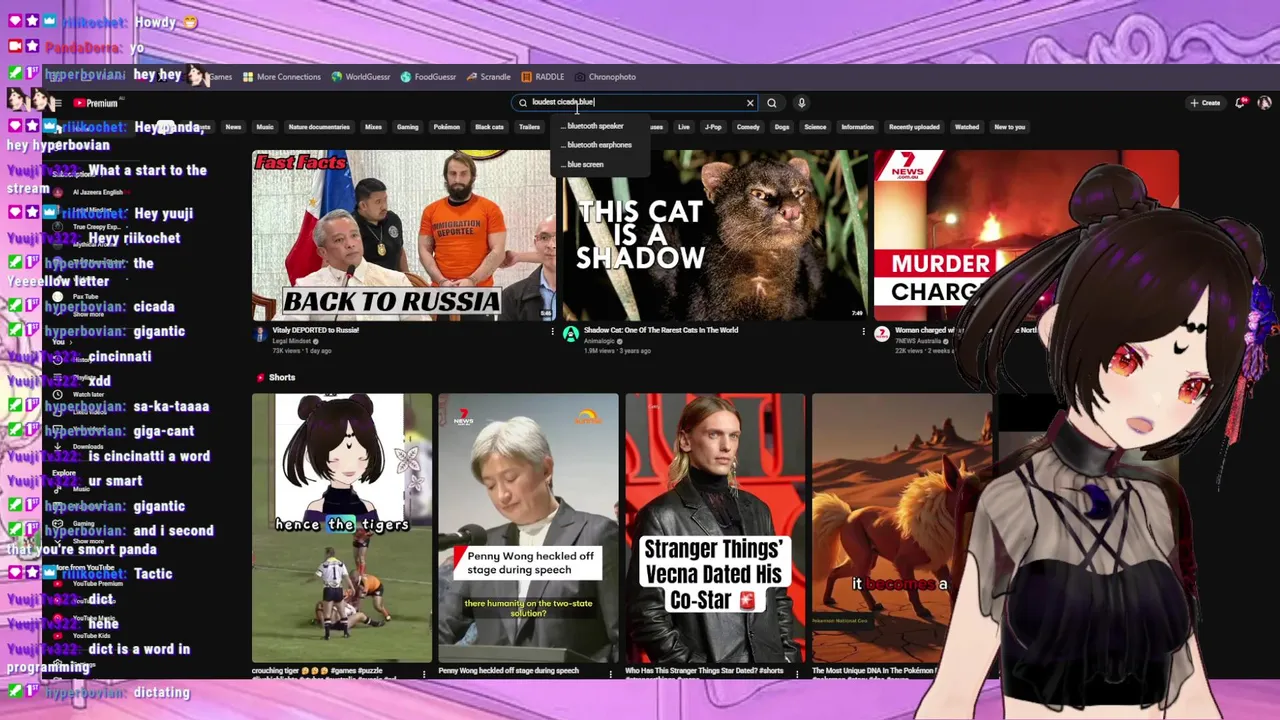This screenshot has height=720, width=1280.
Task: Clear the search box with the X
Action: (750, 103)
